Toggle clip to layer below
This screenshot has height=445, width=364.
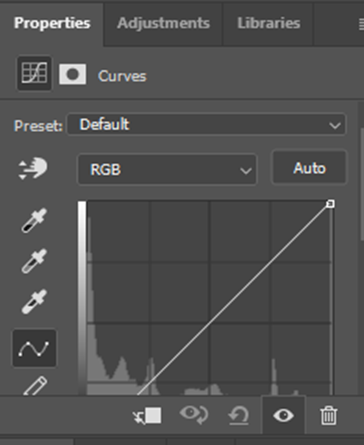pos(147,416)
